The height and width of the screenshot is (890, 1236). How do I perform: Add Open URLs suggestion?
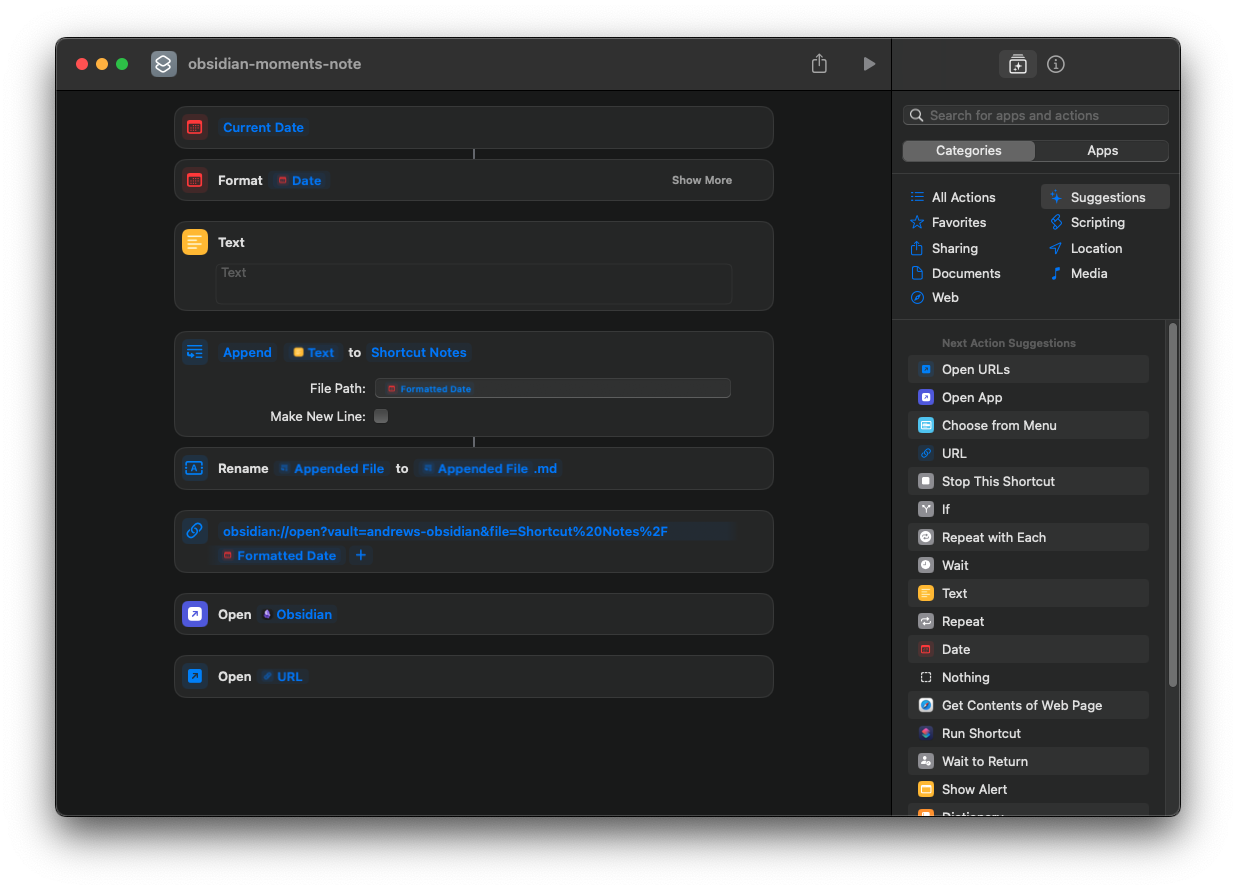click(1028, 369)
